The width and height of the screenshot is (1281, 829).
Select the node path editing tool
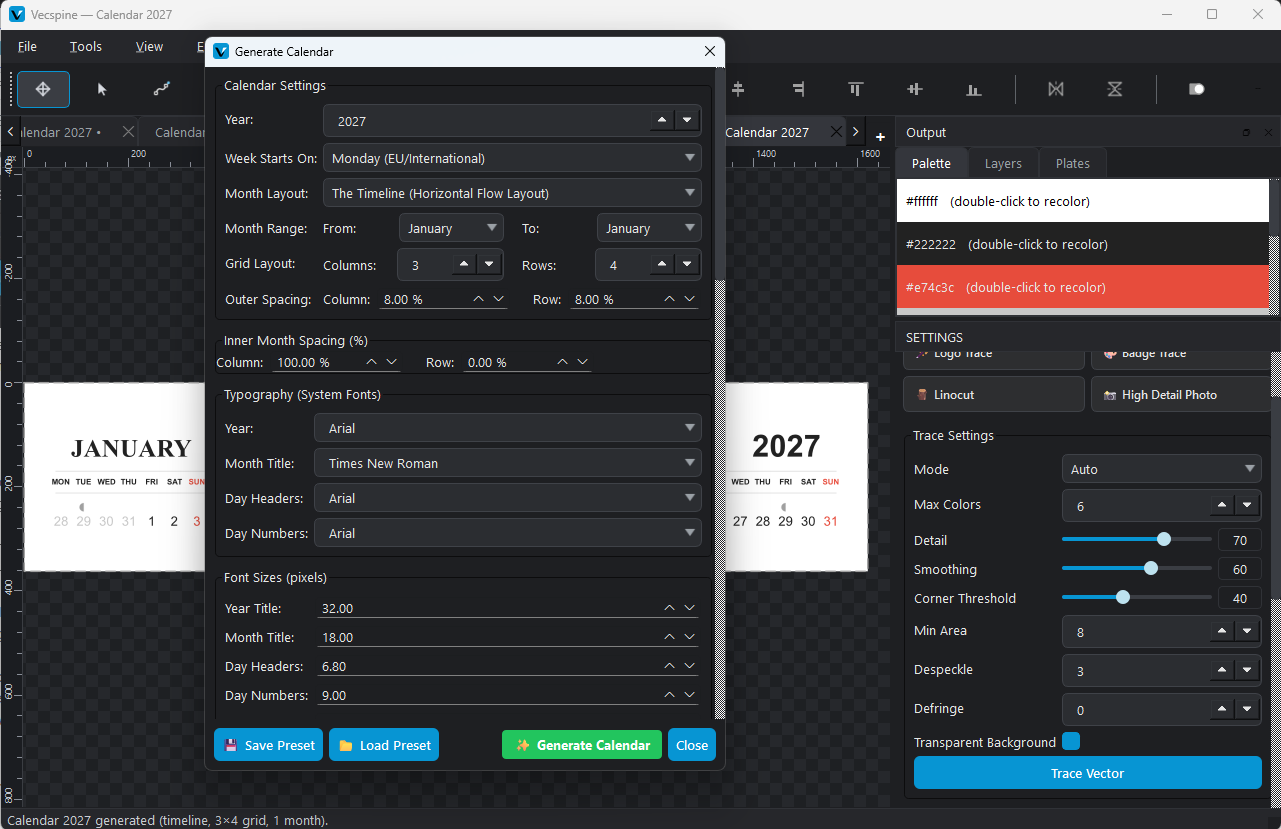pos(162,89)
